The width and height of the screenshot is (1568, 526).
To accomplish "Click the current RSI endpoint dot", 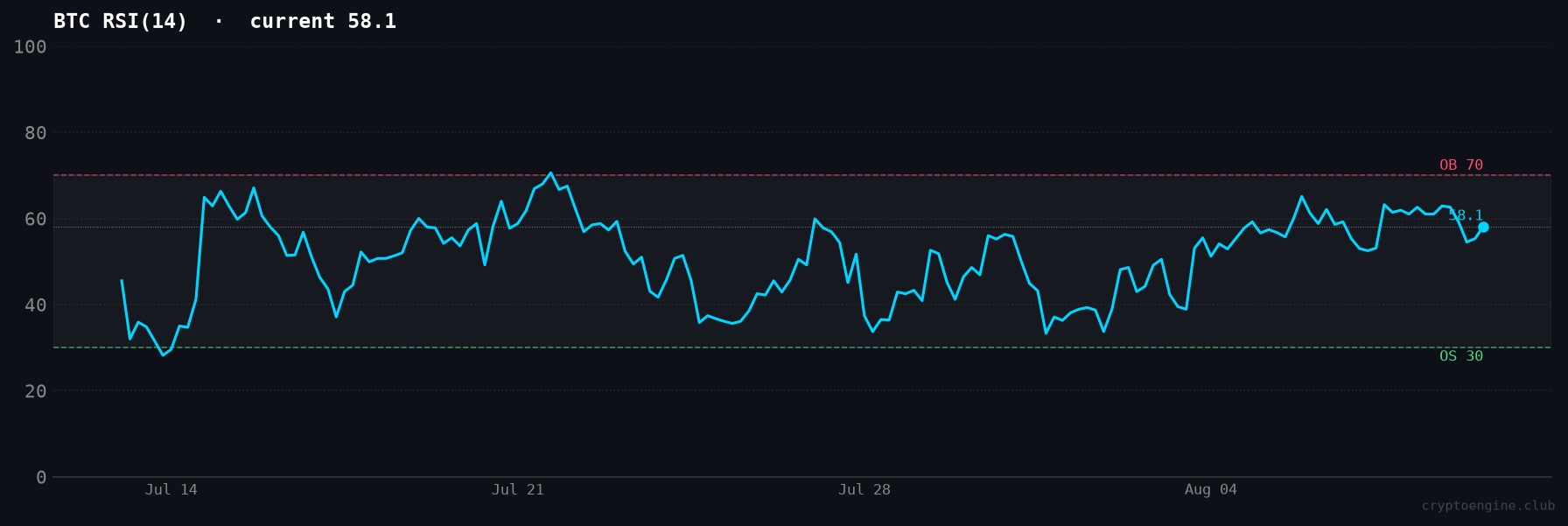I will coord(1483,227).
